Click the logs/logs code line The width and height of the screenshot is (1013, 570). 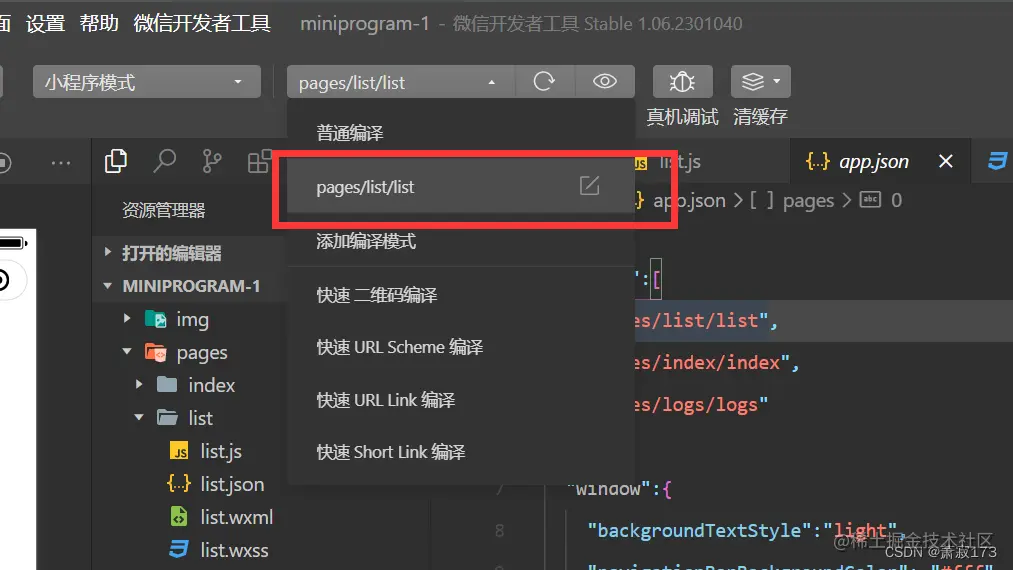(701, 405)
